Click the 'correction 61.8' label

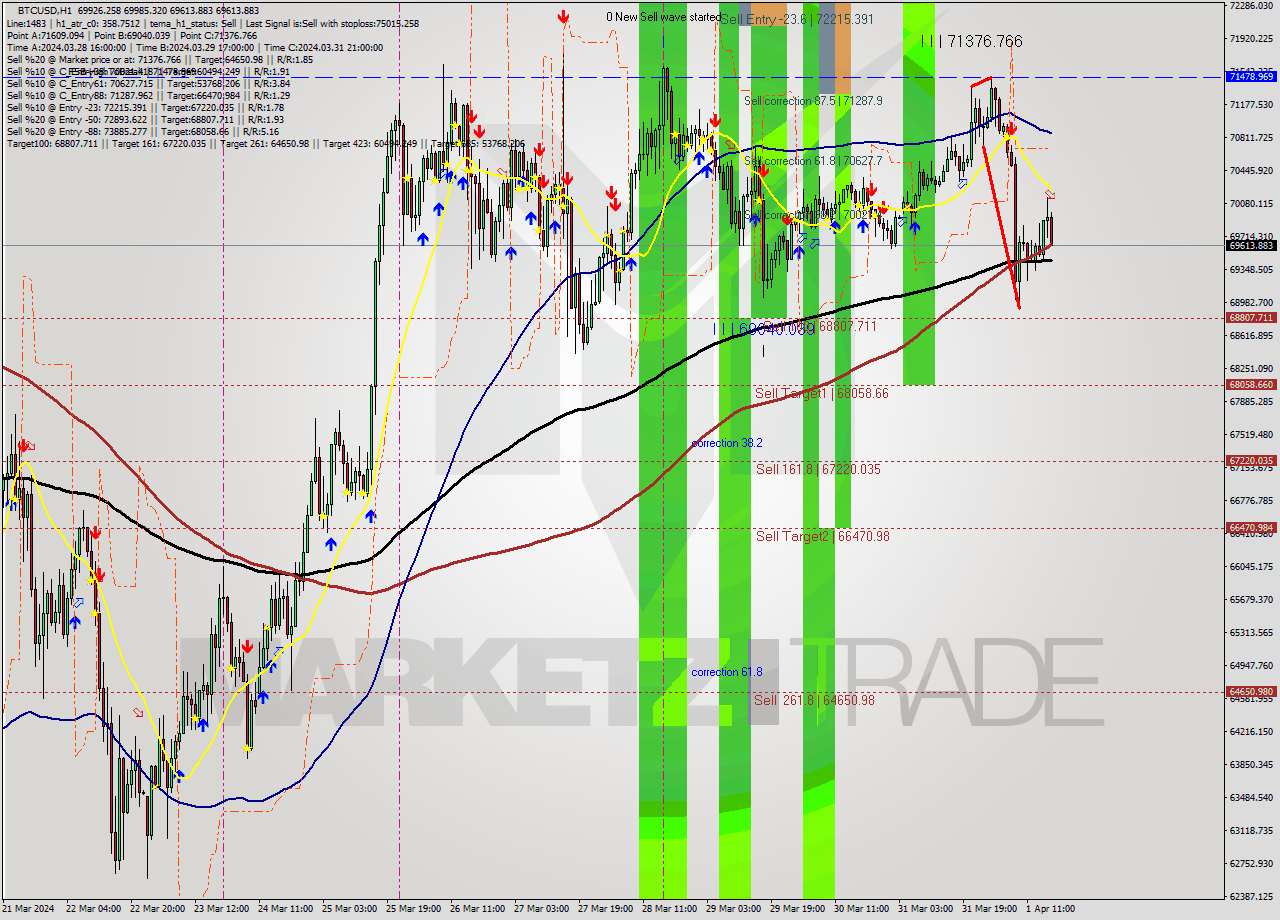point(727,672)
